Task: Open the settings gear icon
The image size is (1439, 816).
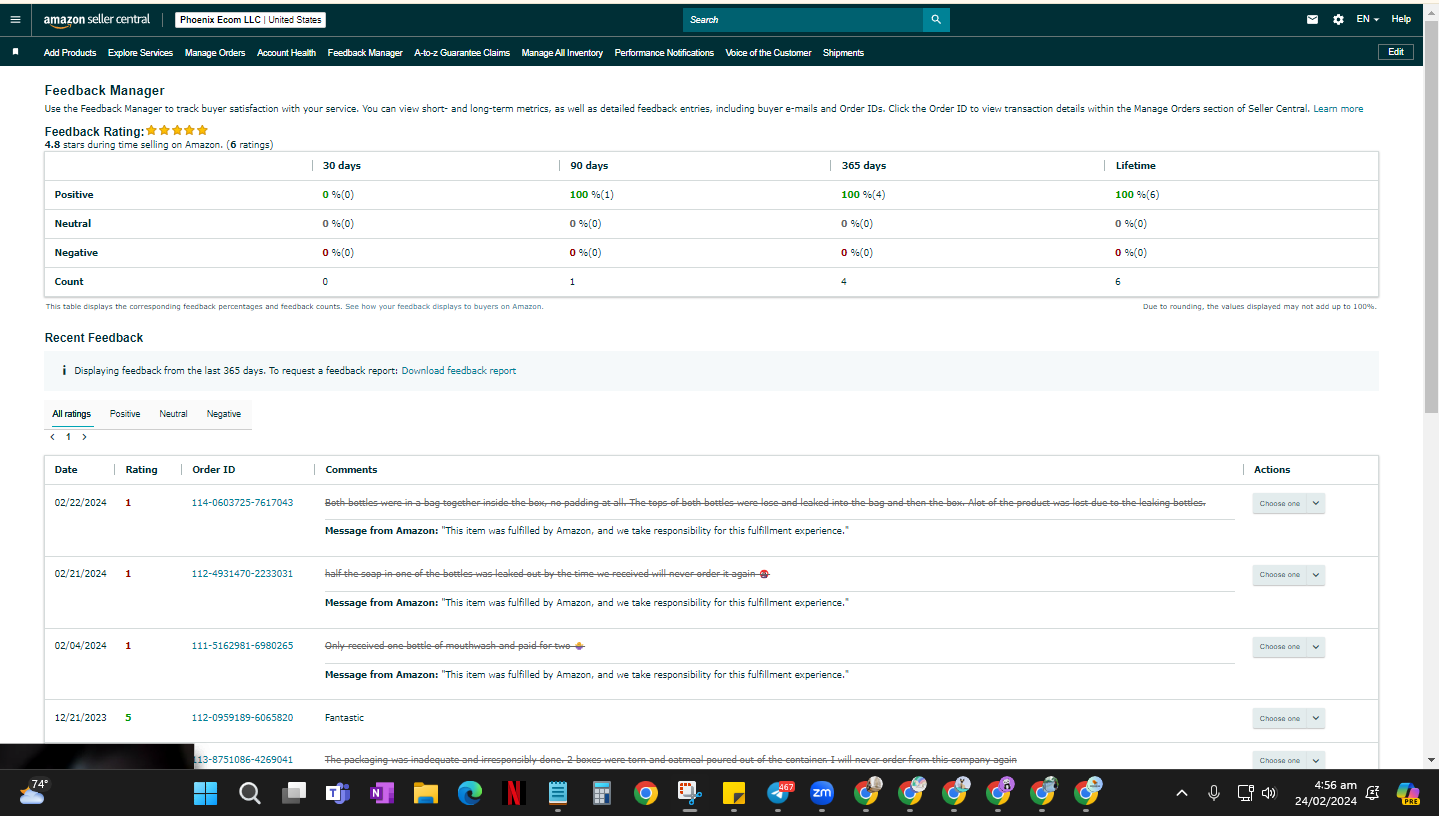Action: tap(1338, 19)
